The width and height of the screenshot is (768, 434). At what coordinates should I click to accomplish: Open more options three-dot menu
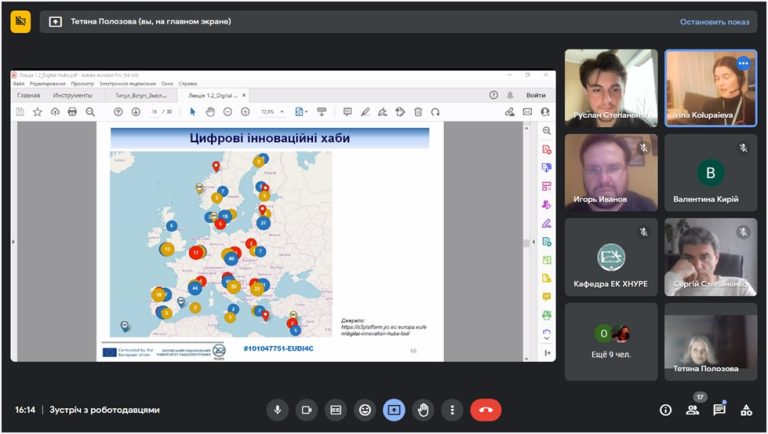pyautogui.click(x=452, y=410)
